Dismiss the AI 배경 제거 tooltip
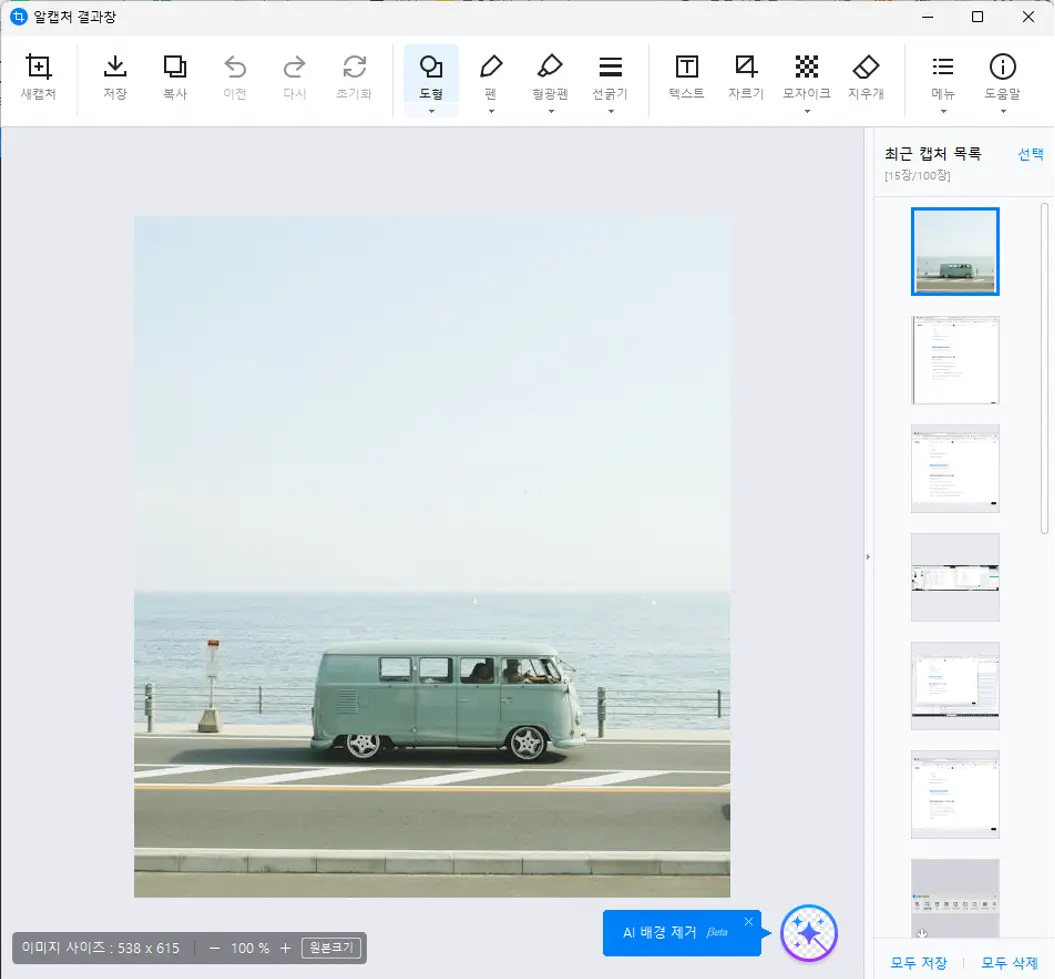The height and width of the screenshot is (979, 1055). point(748,922)
